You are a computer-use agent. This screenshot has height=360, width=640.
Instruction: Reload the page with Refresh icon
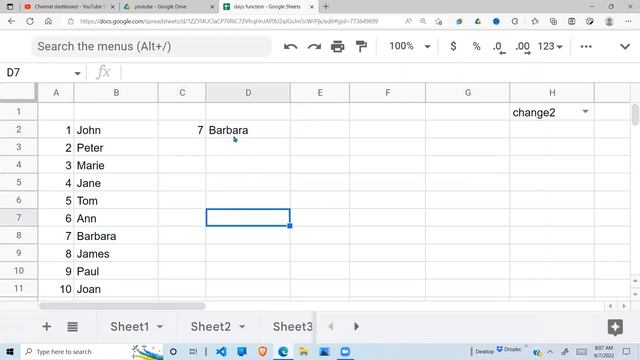pyautogui.click(x=30, y=21)
